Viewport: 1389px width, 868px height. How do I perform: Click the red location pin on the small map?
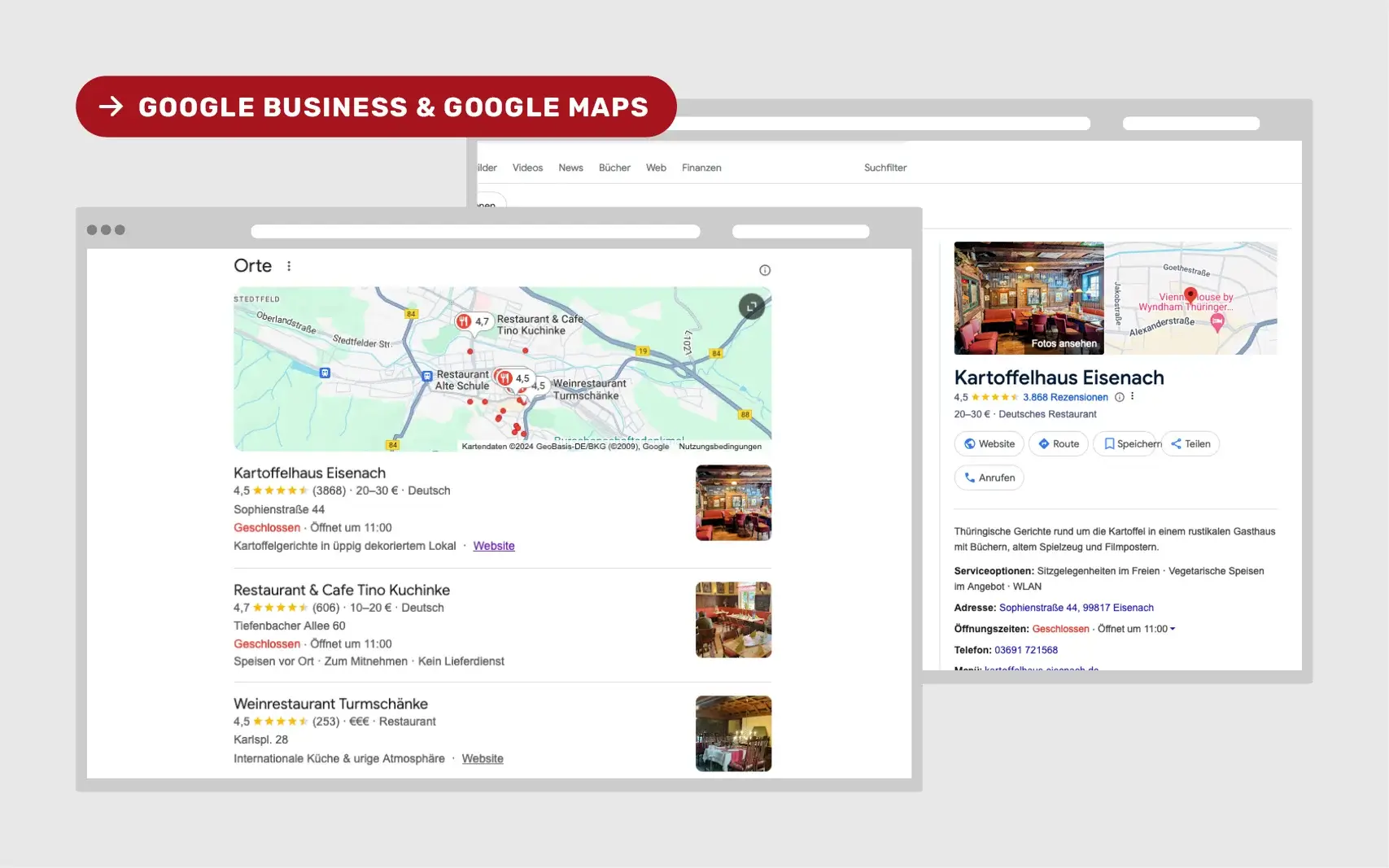(x=1190, y=294)
